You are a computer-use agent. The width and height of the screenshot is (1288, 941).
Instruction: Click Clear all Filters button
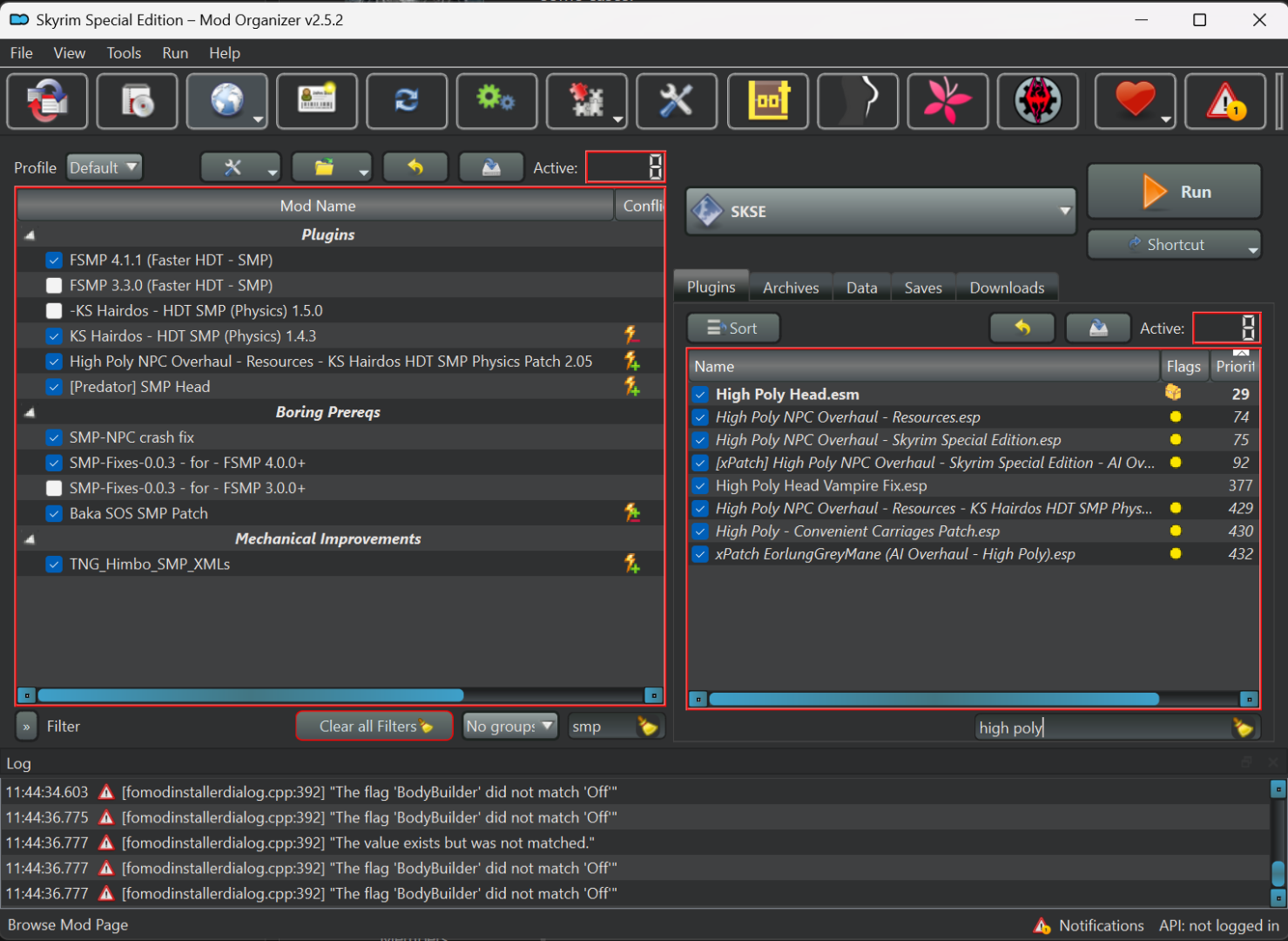coord(374,726)
